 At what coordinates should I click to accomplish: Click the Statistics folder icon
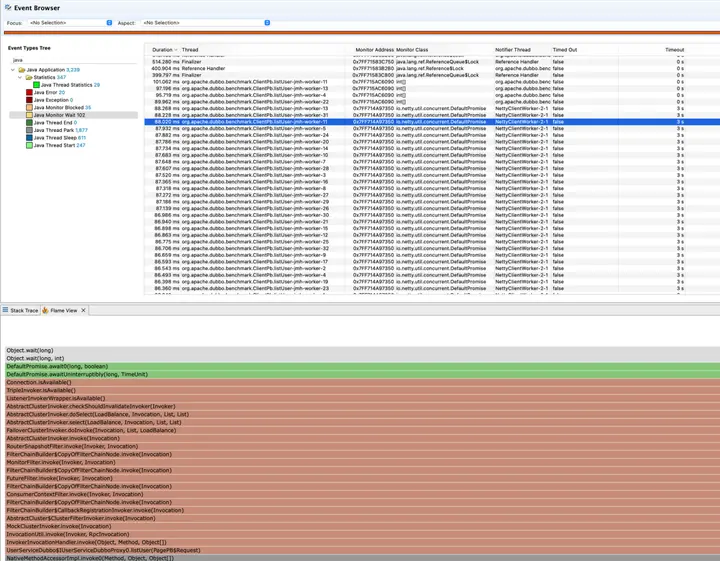tap(29, 77)
